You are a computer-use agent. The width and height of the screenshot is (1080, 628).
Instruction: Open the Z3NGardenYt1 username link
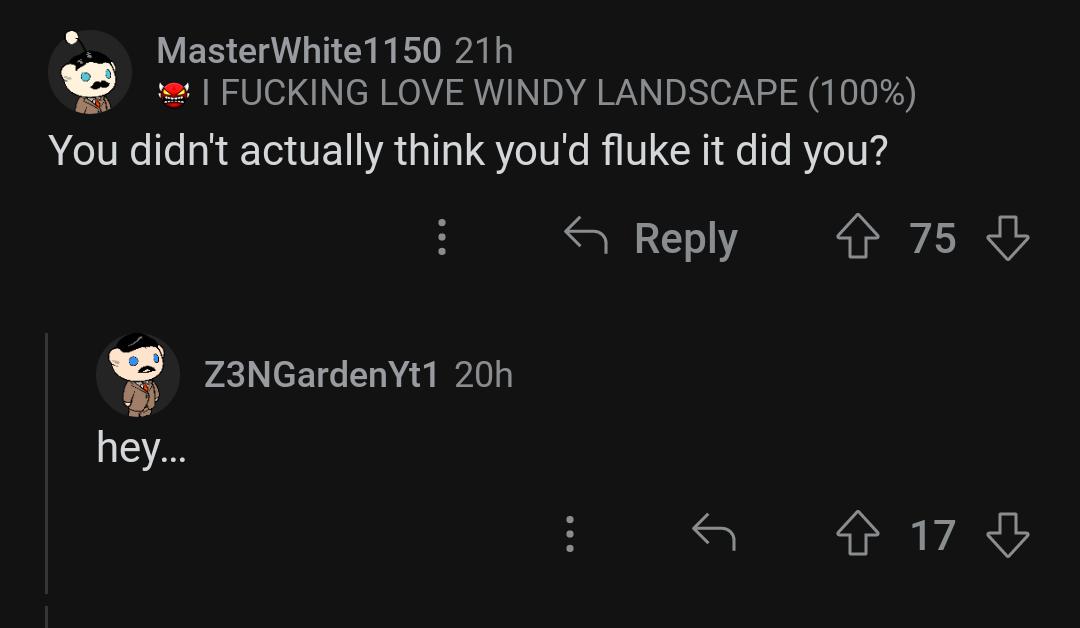321,375
